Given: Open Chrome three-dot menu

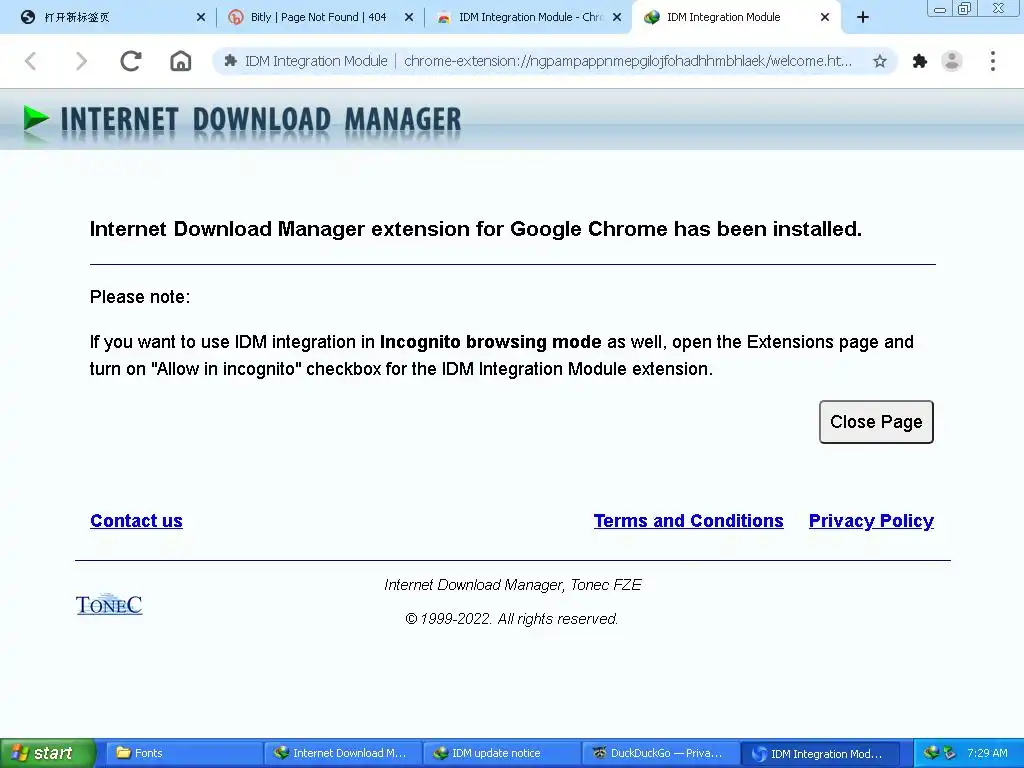Looking at the screenshot, I should coord(993,61).
